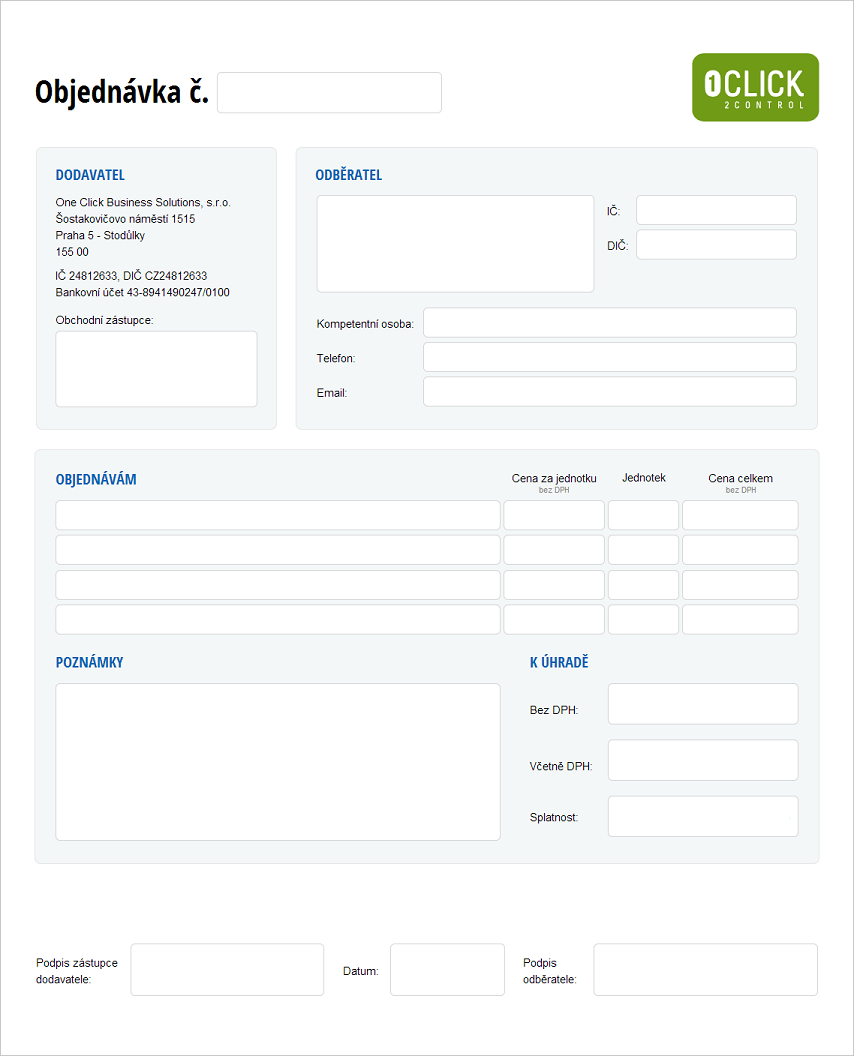Focus the Splatnost field
854x1056 pixels.
703,816
